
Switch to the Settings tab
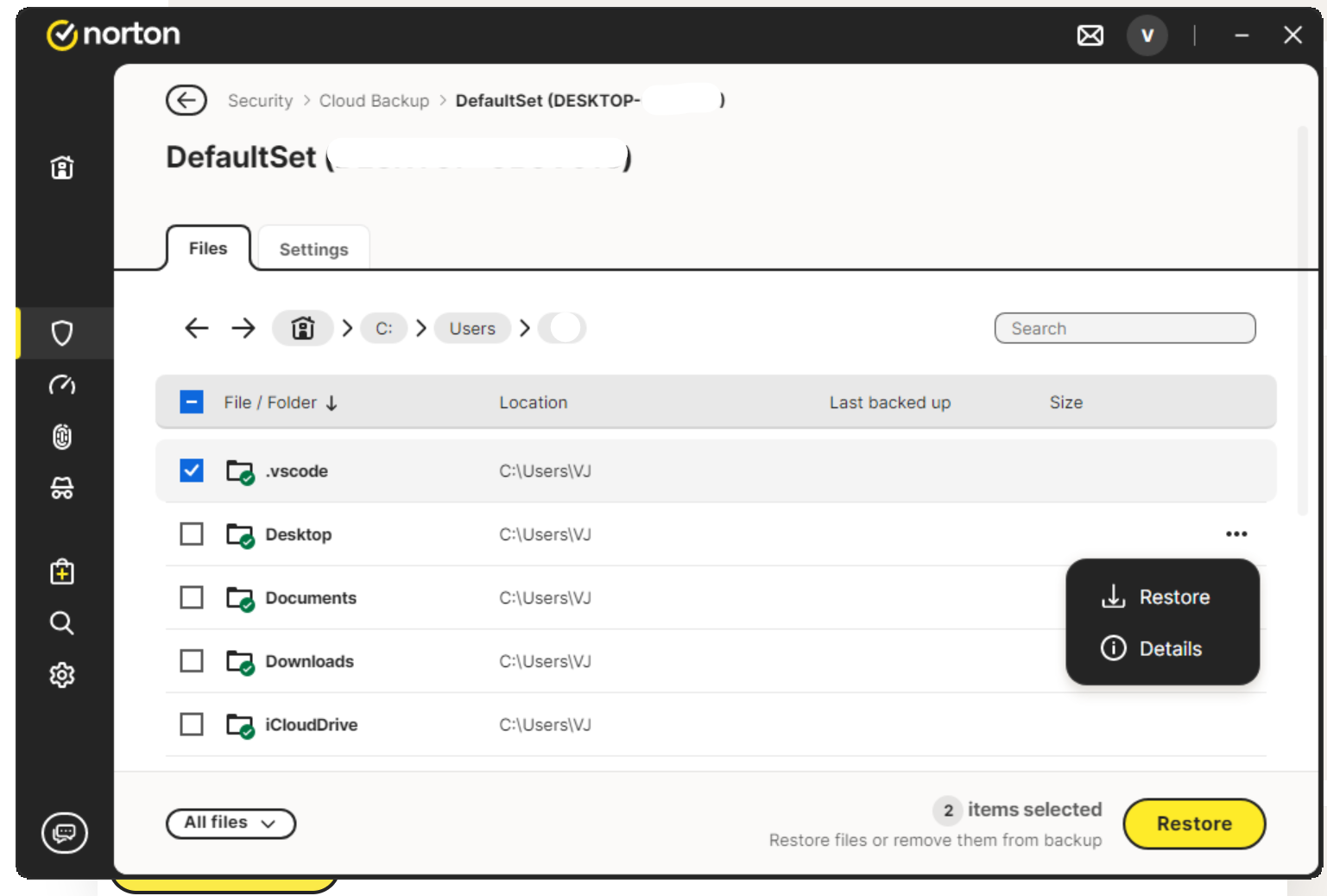[x=313, y=249]
